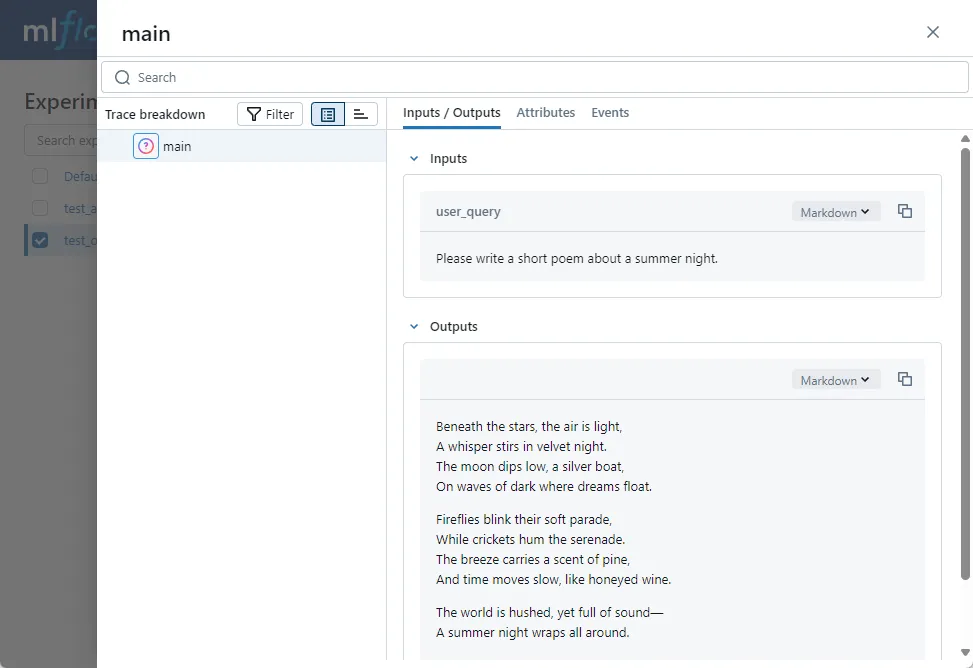Click the Filter button
Image resolution: width=973 pixels, height=668 pixels.
269,113
